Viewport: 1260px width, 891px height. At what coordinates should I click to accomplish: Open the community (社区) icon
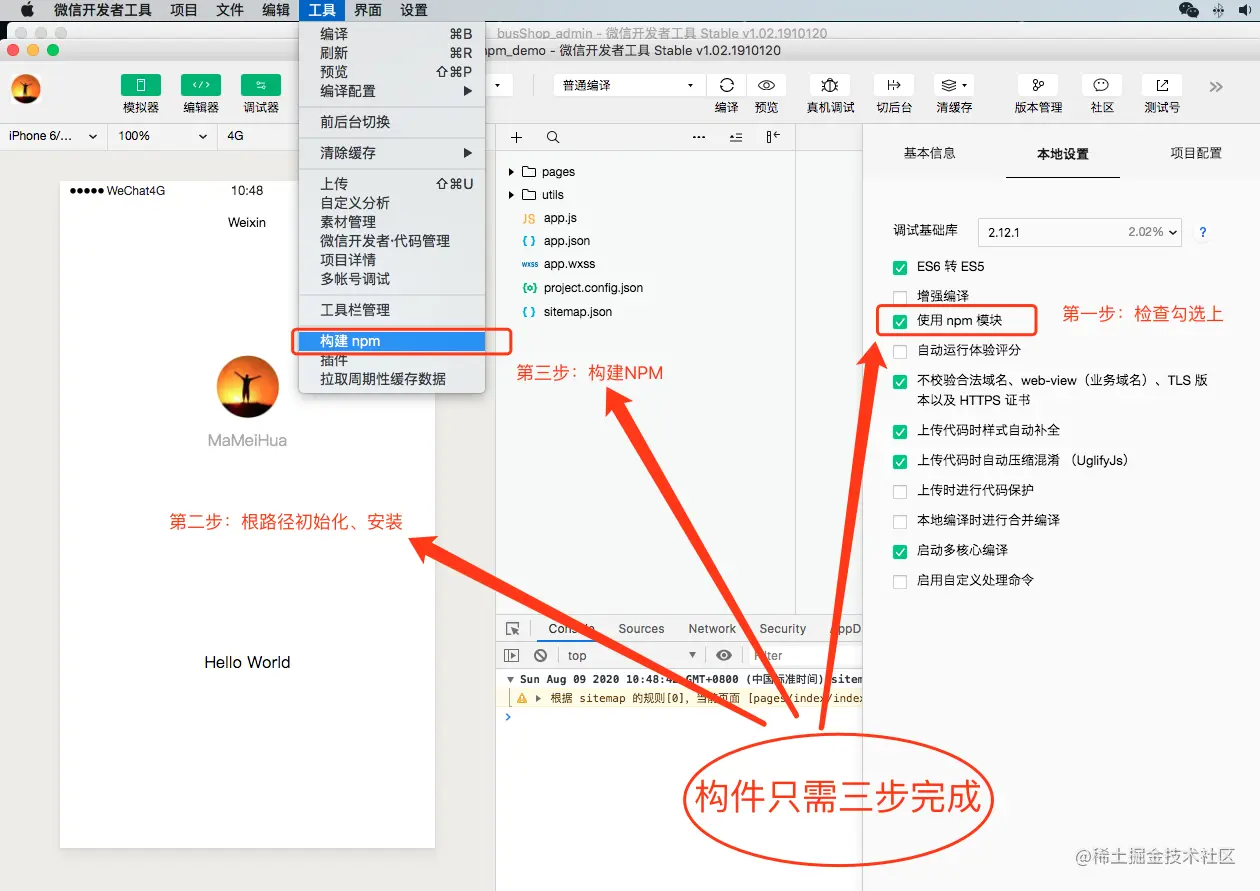click(x=1102, y=86)
